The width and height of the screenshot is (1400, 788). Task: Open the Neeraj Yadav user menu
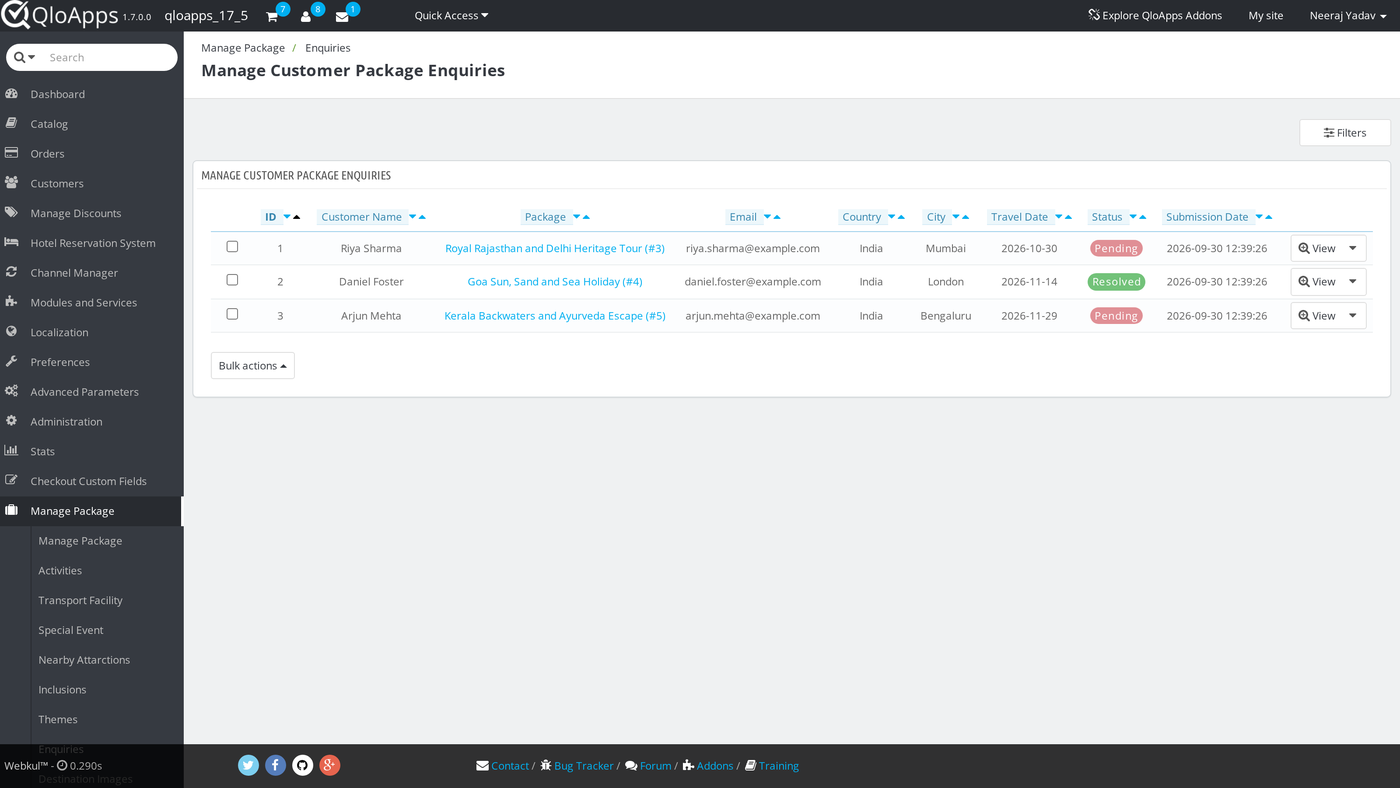point(1348,15)
